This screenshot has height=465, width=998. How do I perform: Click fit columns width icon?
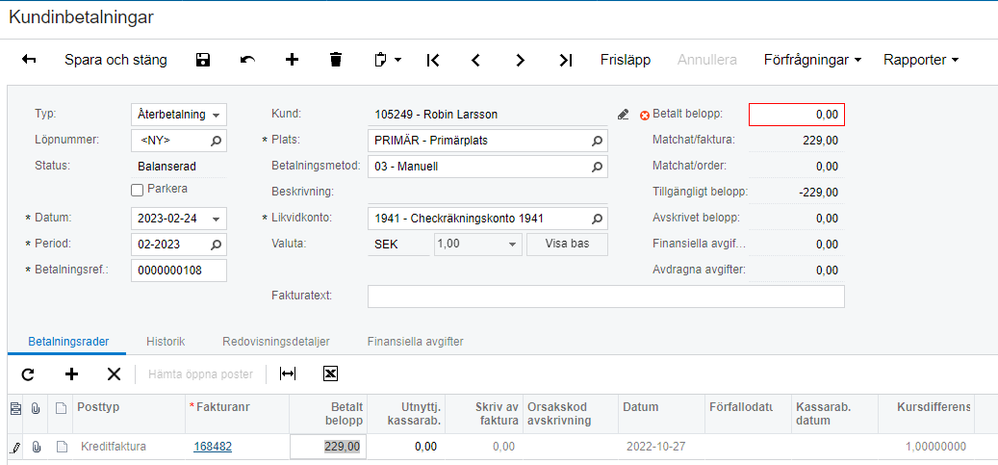[288, 374]
